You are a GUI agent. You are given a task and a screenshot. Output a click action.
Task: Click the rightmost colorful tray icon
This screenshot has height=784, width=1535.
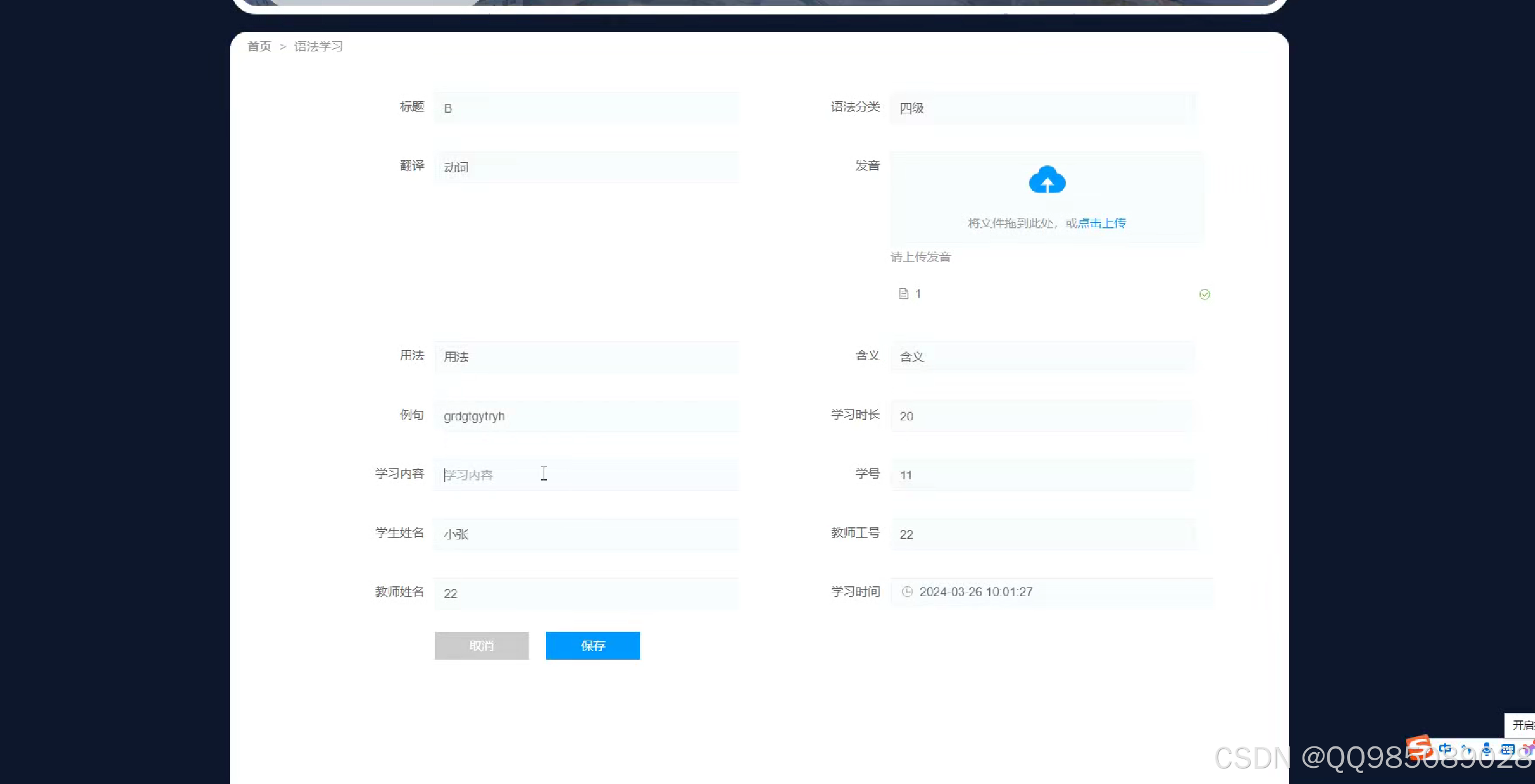1529,748
